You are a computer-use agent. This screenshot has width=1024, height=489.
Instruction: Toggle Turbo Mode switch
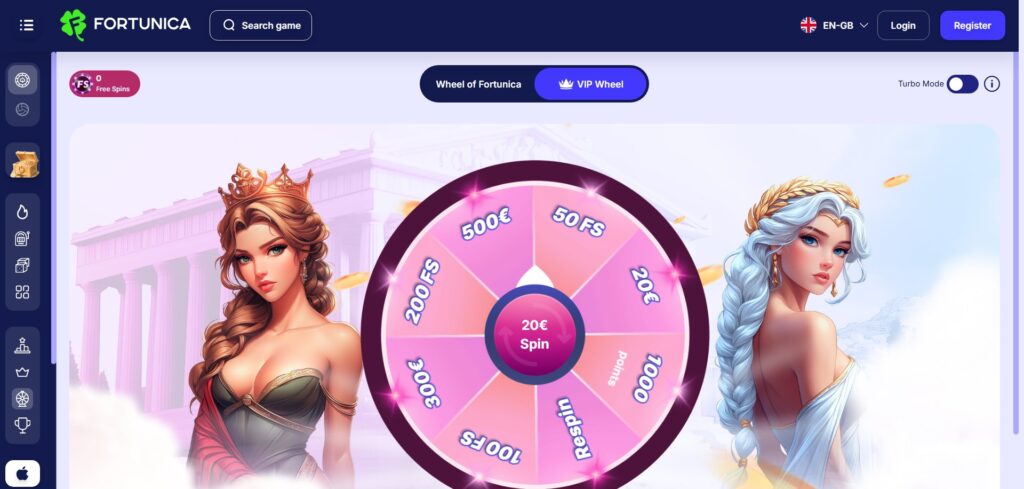click(x=963, y=84)
